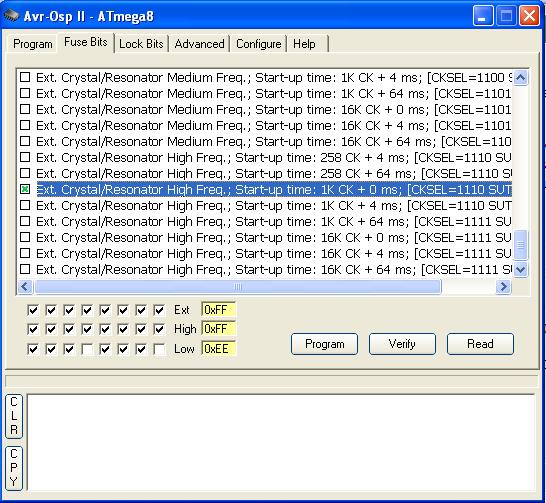Check Medium Freq. 16K CK + 0 ms option

[x=25, y=109]
